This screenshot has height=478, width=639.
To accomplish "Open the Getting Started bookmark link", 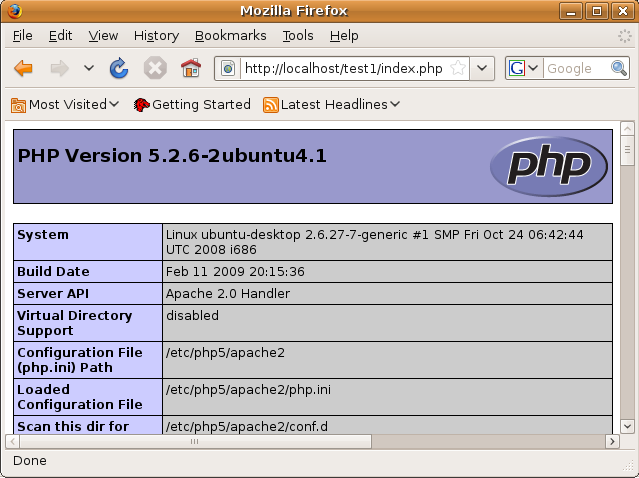I will (x=192, y=105).
